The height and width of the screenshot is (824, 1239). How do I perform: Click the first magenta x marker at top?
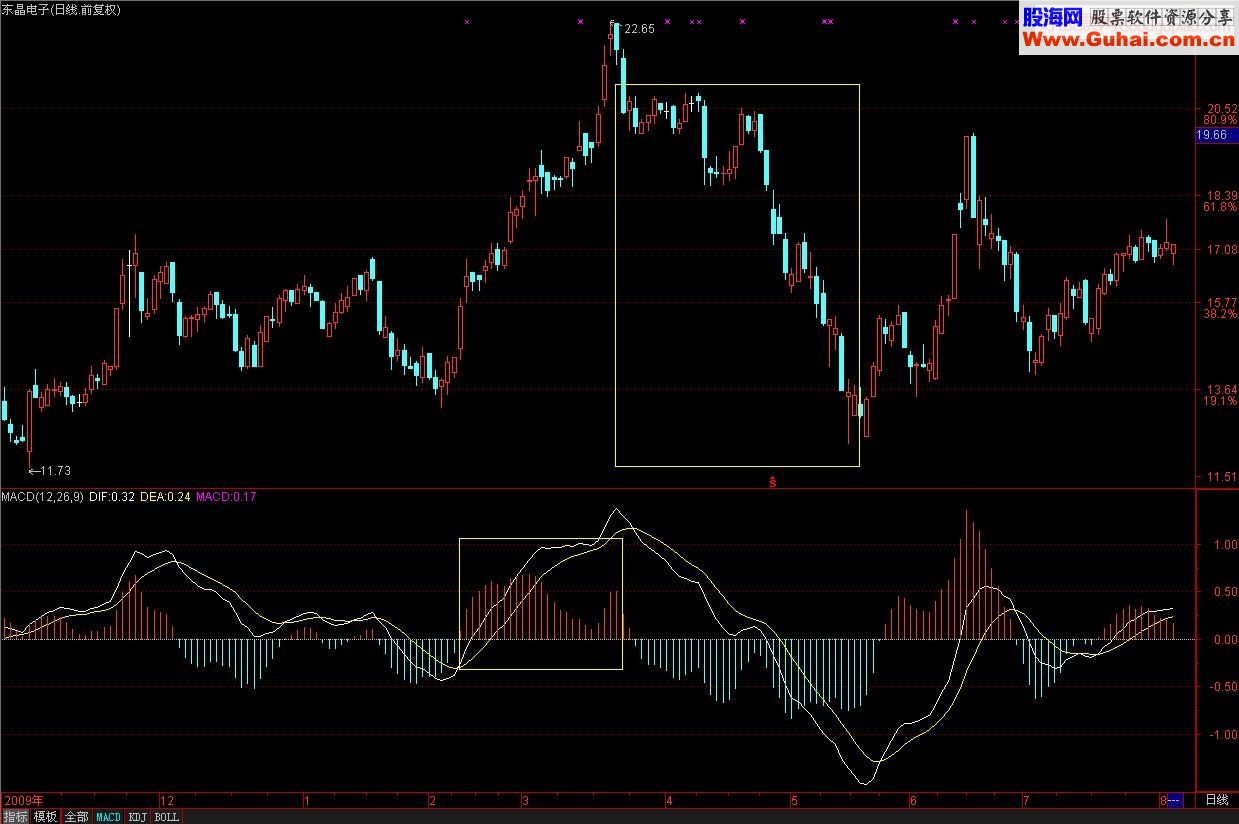(466, 21)
